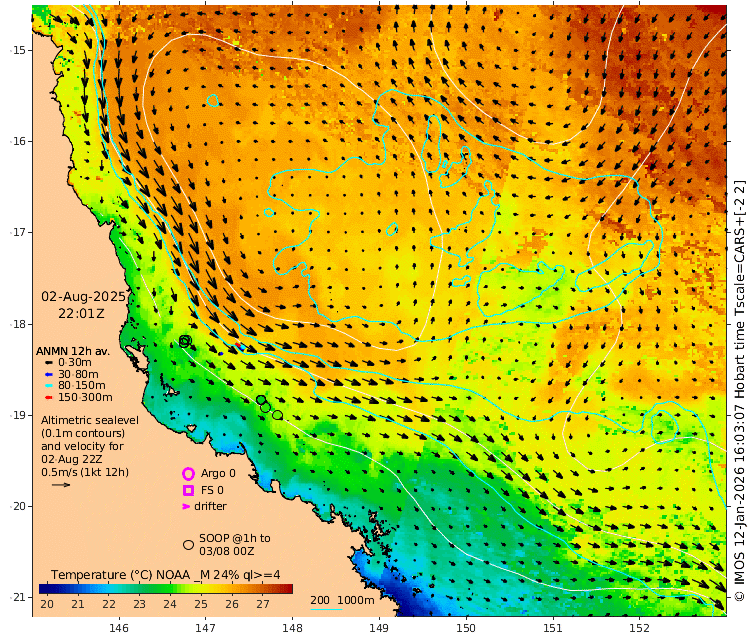
Task: Click the longitude axis label 146
Action: (x=119, y=628)
